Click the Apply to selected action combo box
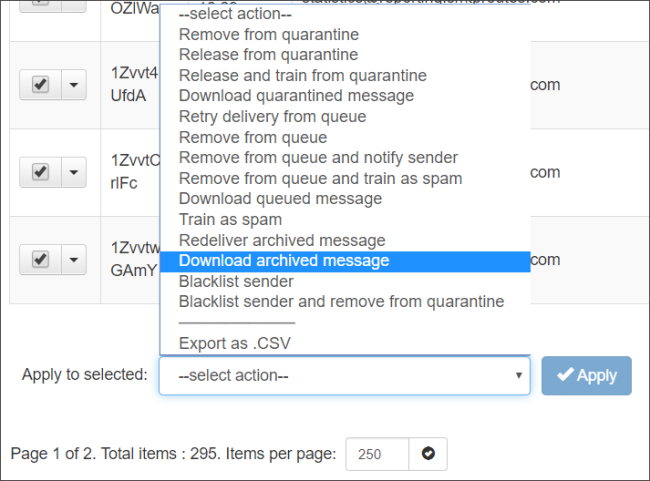The width and height of the screenshot is (650, 481). [x=344, y=376]
